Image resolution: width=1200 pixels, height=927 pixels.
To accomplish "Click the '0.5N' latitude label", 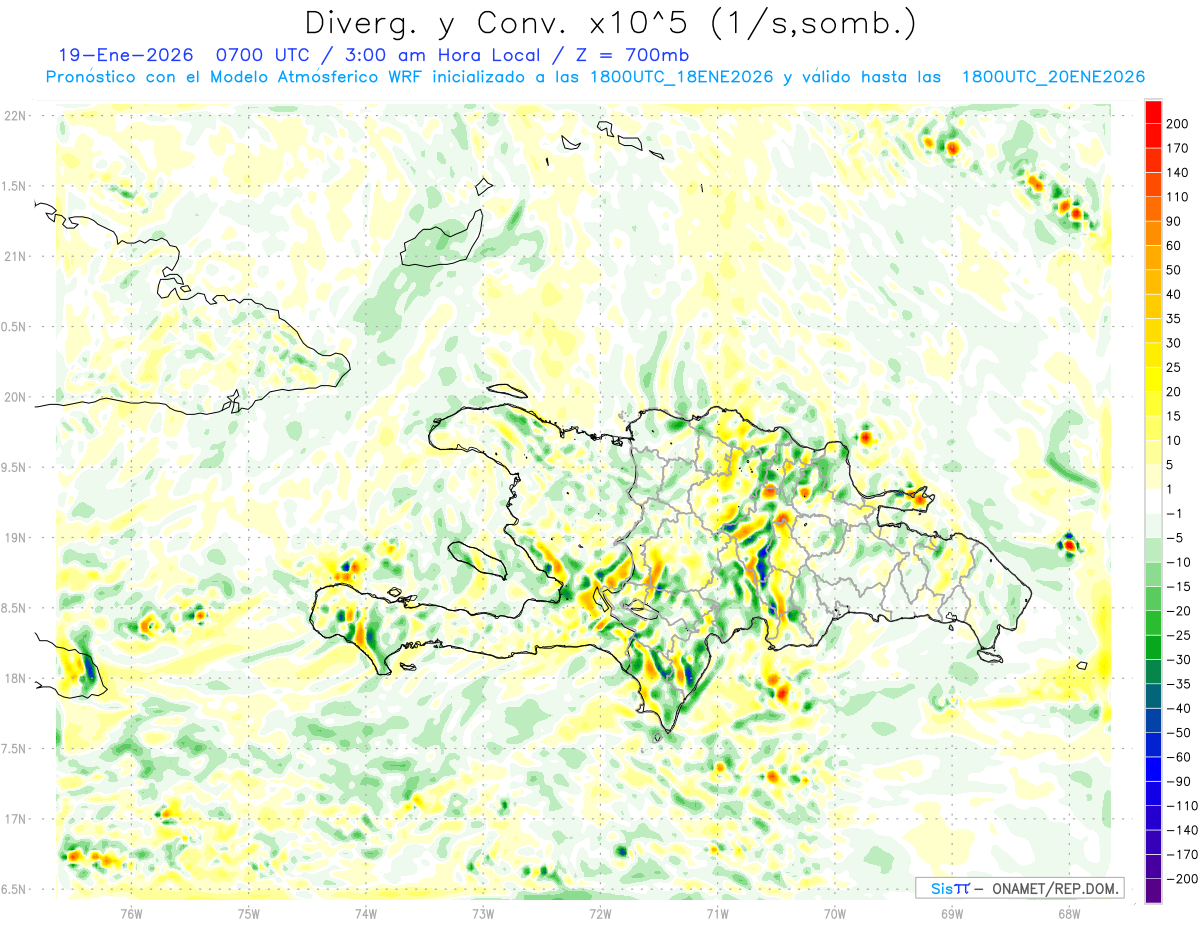I will point(14,327).
